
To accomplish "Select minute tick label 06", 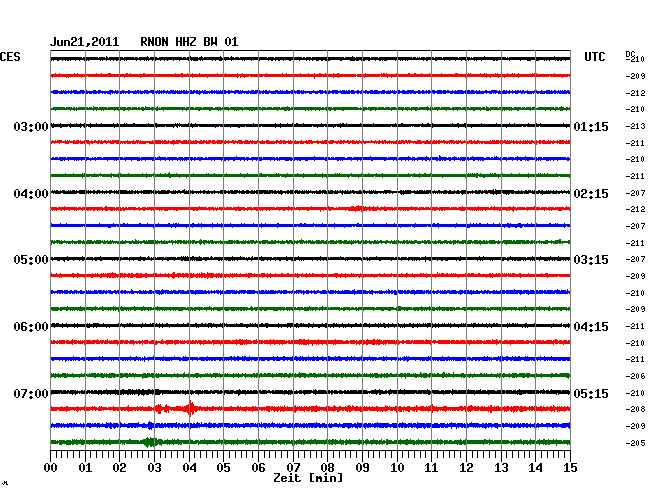I will 258,468.
